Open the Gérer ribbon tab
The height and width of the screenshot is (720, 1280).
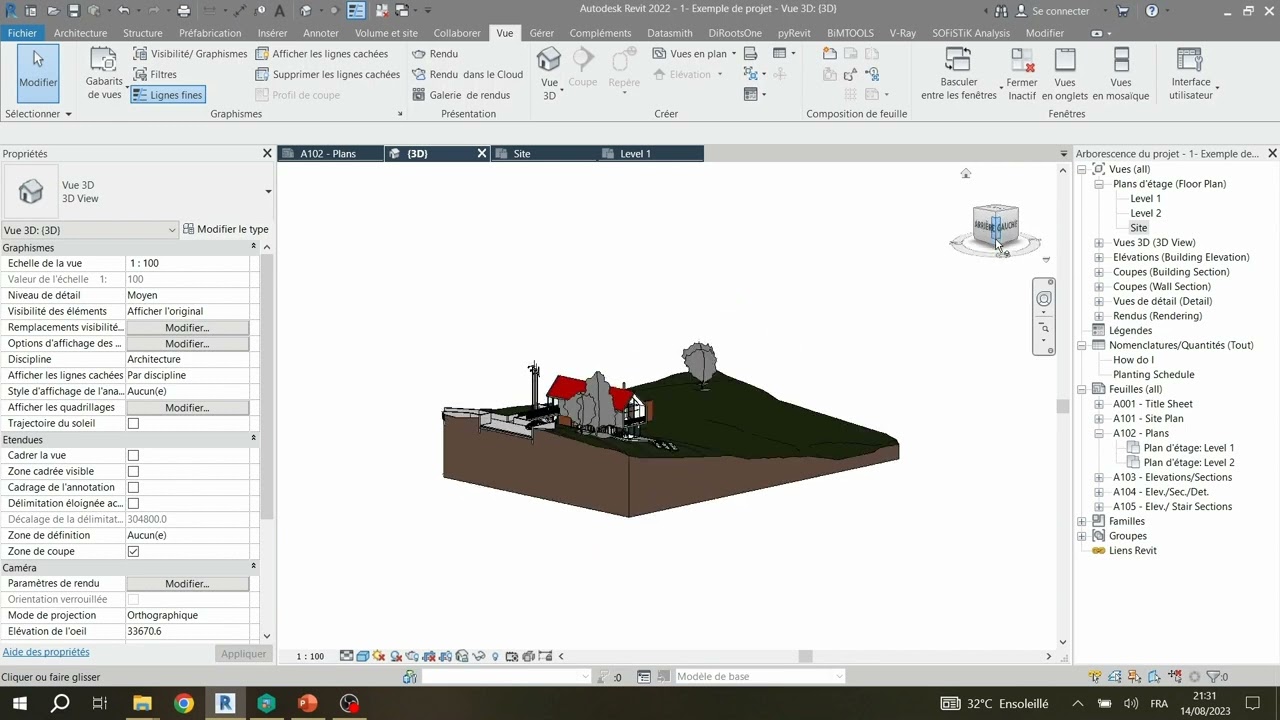[541, 33]
